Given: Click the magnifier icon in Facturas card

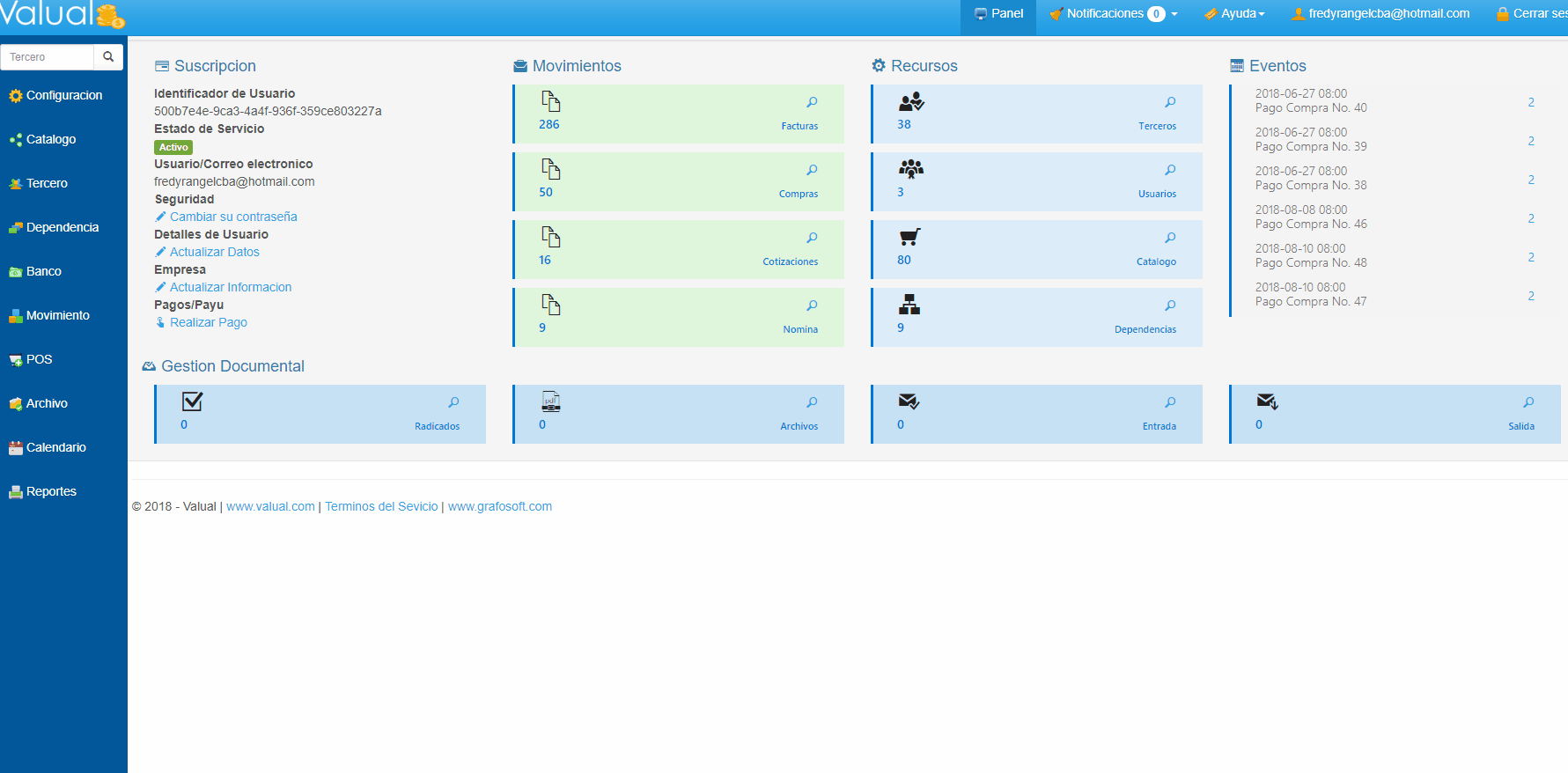Looking at the screenshot, I should coord(812,102).
